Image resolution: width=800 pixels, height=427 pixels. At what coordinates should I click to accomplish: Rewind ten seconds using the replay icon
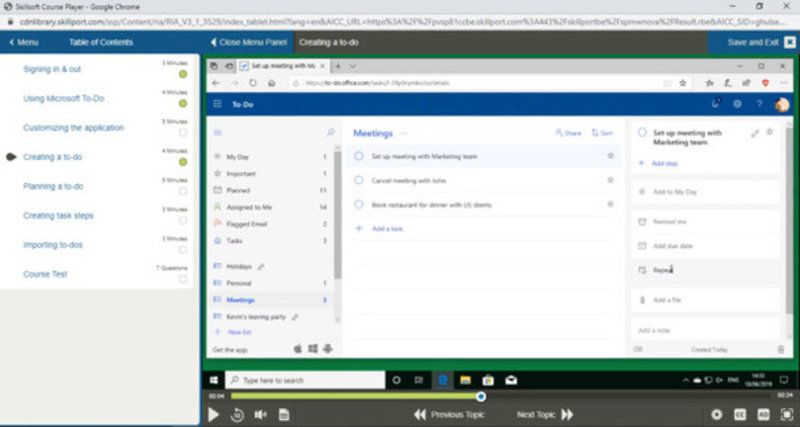(237, 415)
